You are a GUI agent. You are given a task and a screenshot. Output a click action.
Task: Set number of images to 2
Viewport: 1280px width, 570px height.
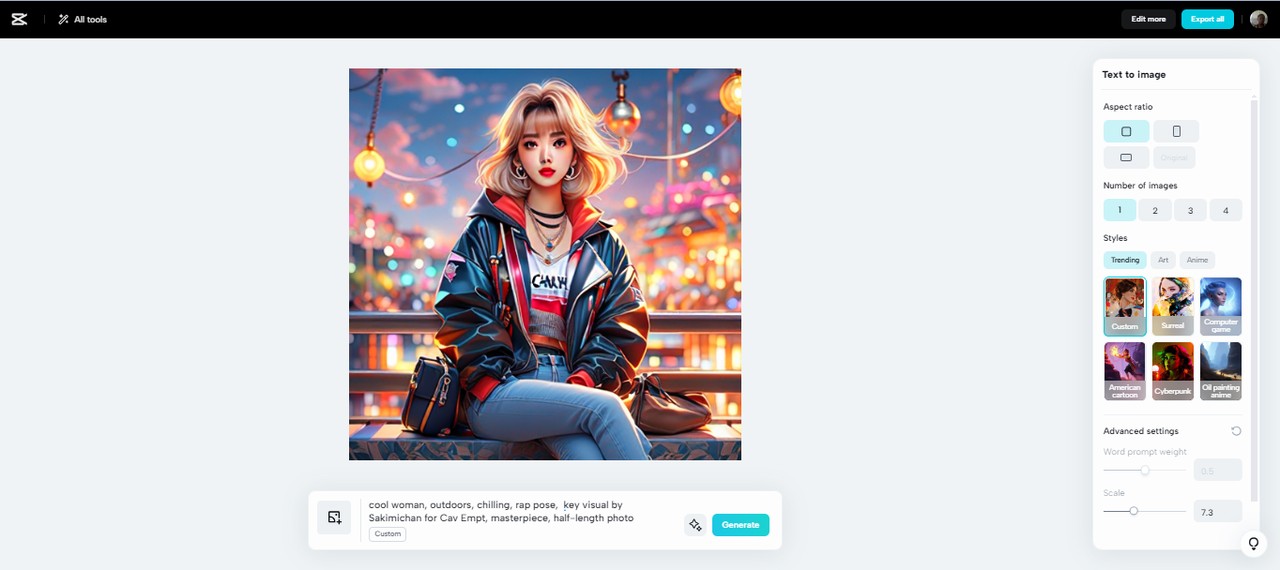tap(1155, 210)
